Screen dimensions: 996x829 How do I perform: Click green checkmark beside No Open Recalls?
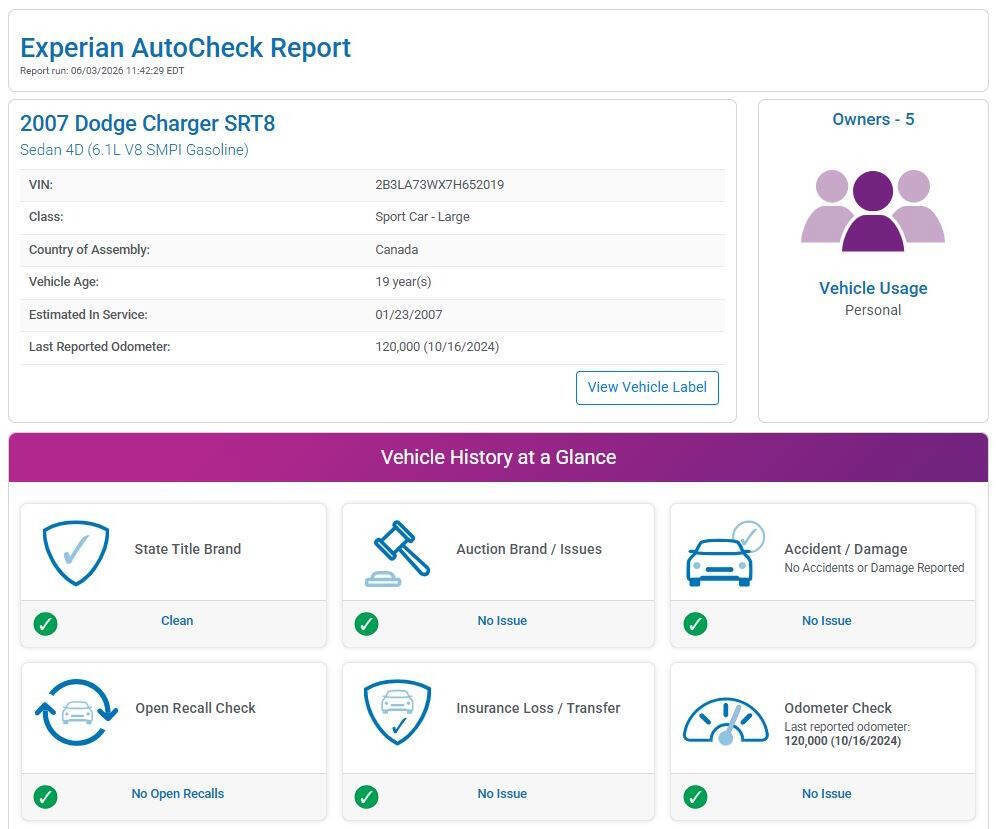(45, 797)
